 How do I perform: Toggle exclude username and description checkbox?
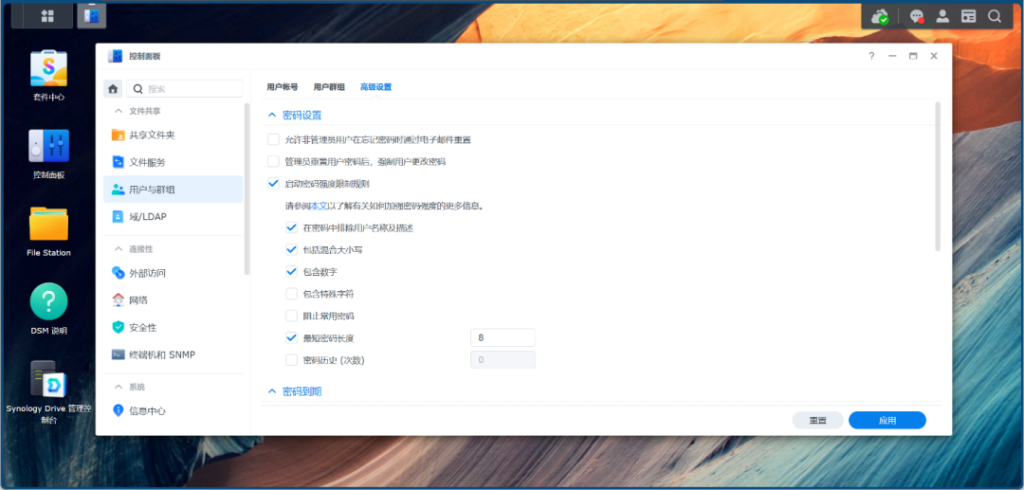pyautogui.click(x=291, y=228)
